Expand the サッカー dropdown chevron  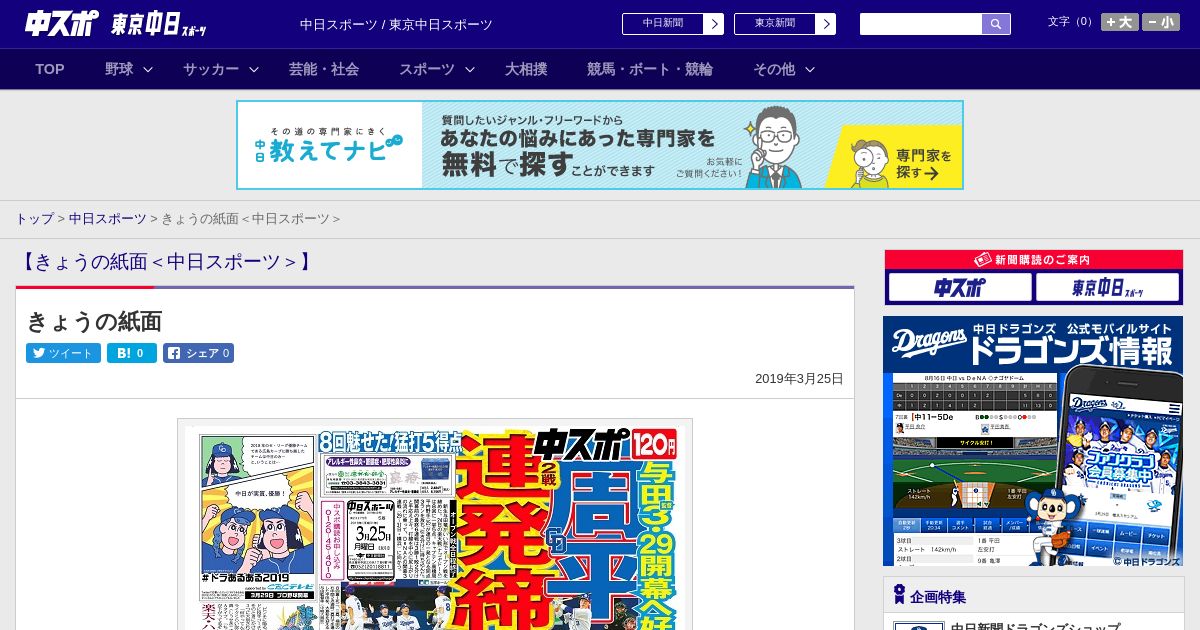click(254, 69)
